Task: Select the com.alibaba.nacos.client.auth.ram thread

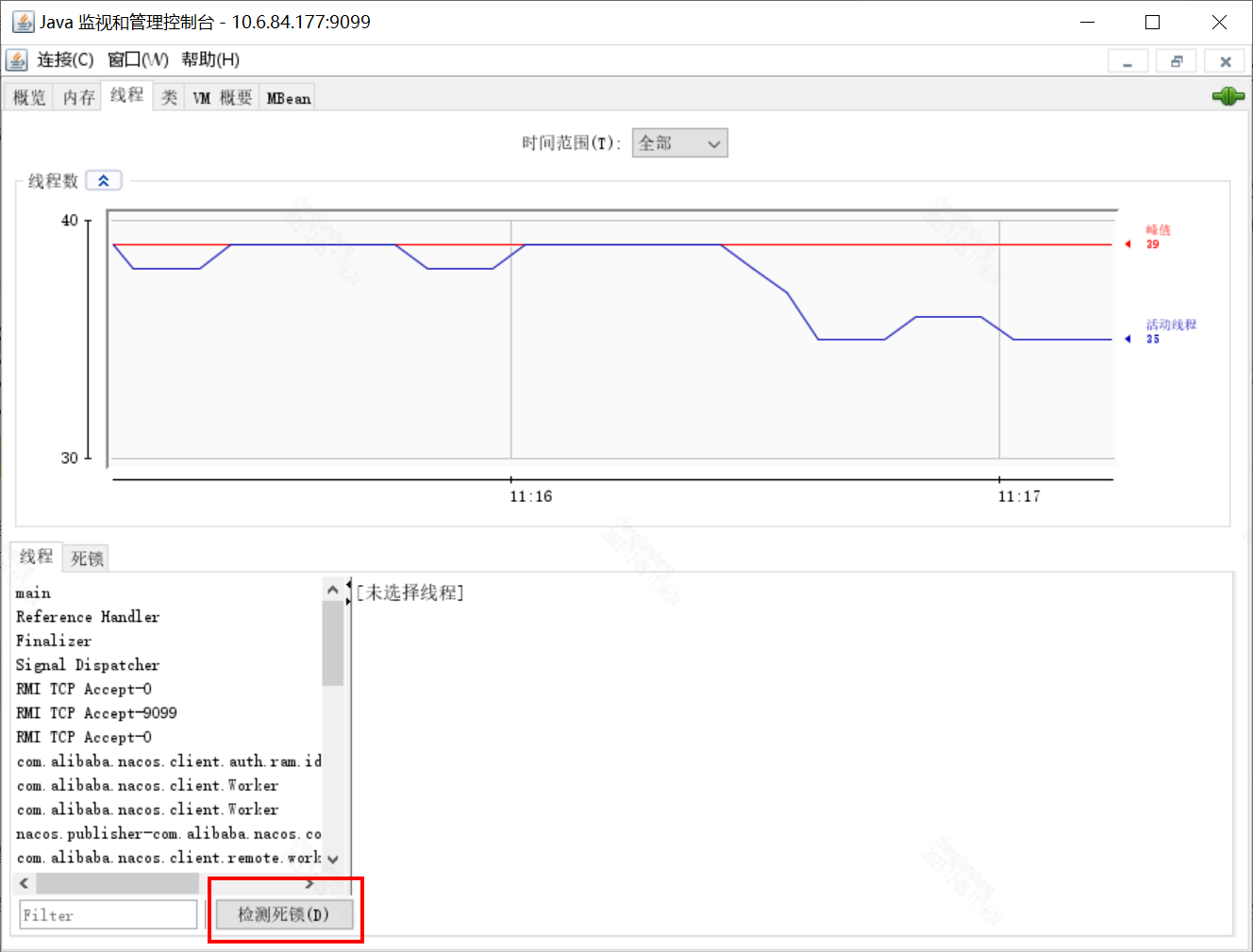Action: [168, 761]
